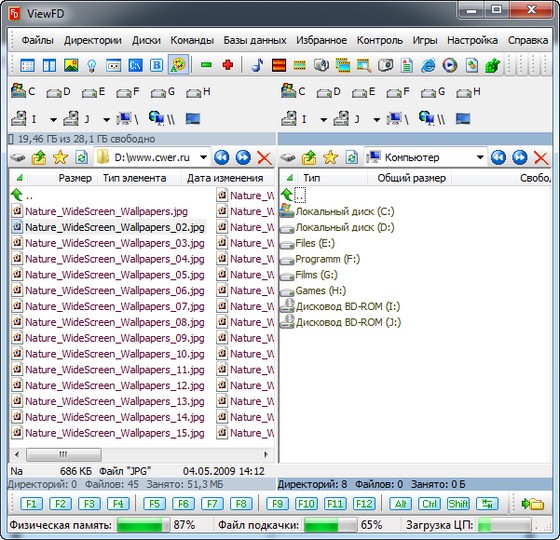Click the lightbulb icon in toolbar
This screenshot has height=540, width=560.
tap(91, 65)
